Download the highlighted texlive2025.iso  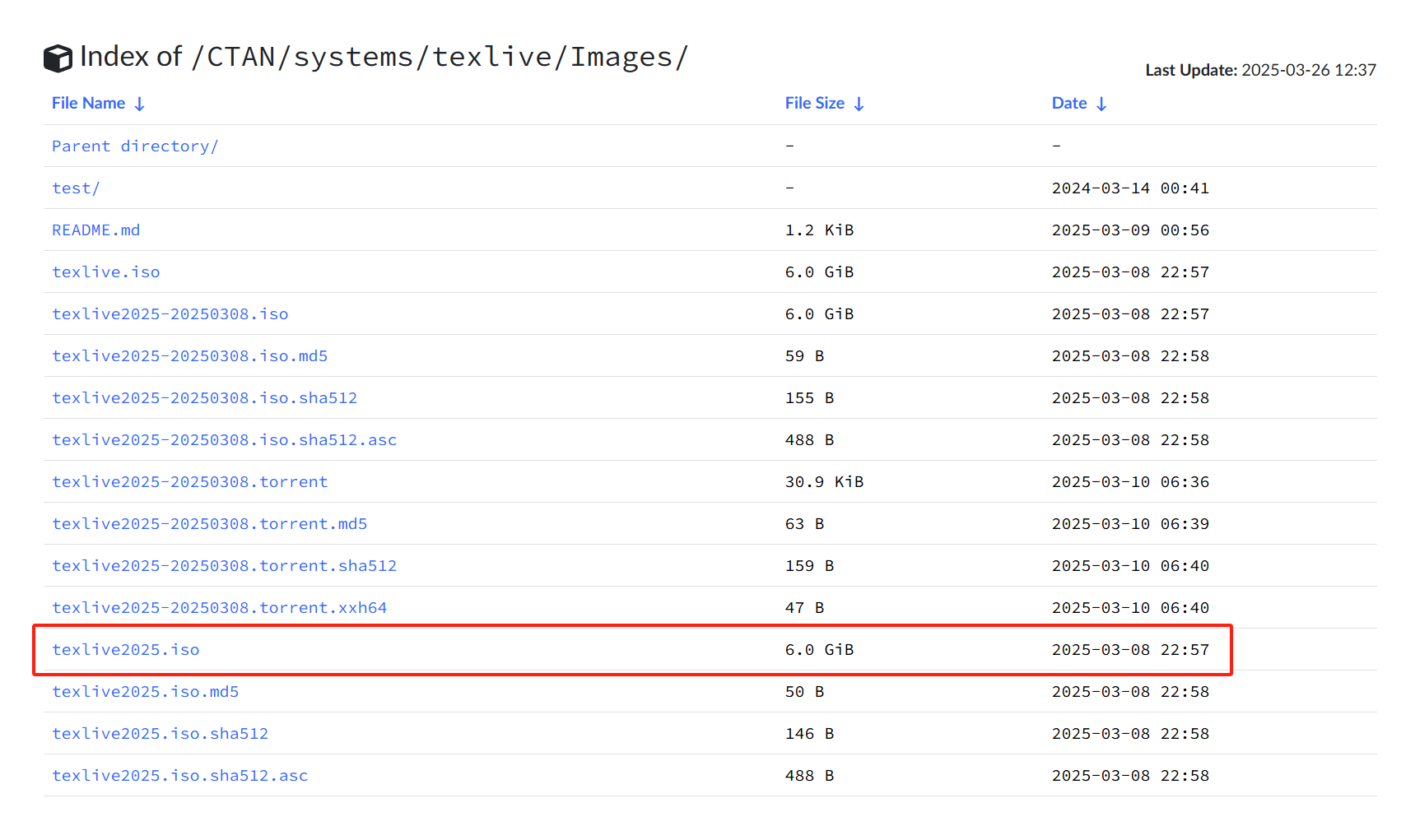pyautogui.click(x=125, y=650)
